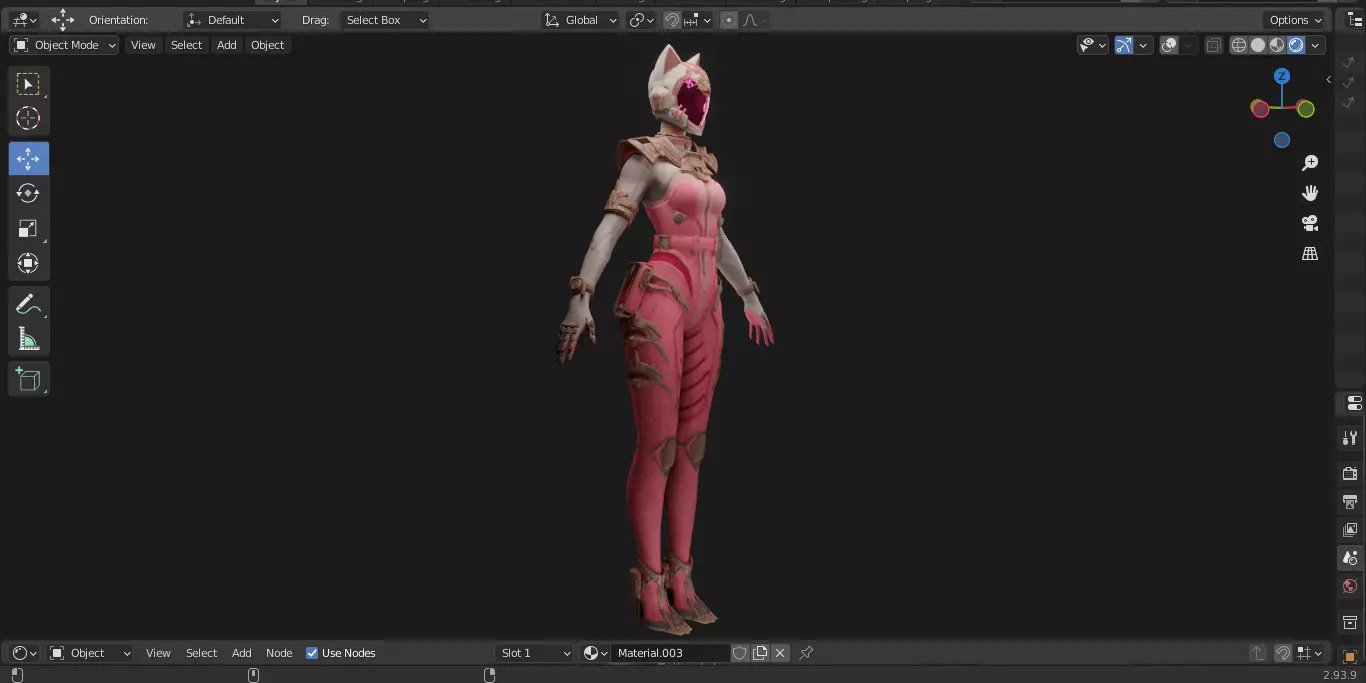Image resolution: width=1366 pixels, height=683 pixels.
Task: Open pivot point dropdown
Action: pos(641,20)
